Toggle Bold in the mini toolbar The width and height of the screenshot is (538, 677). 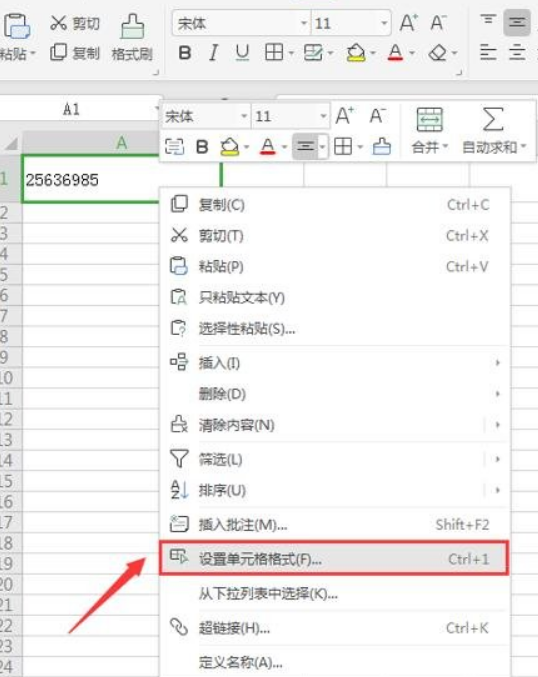coord(202,147)
